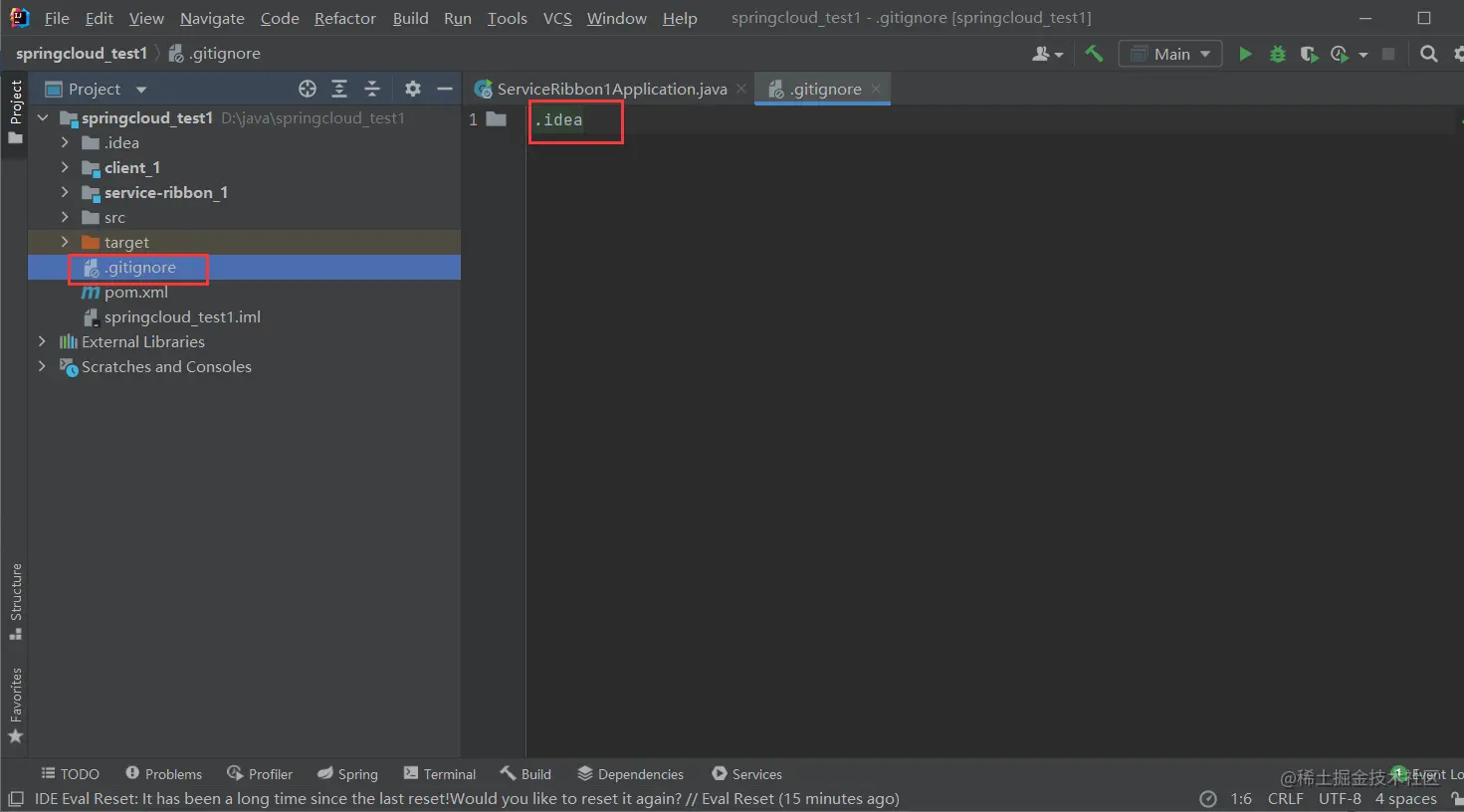The image size is (1464, 812).
Task: Open the VCS menu
Action: tap(557, 19)
